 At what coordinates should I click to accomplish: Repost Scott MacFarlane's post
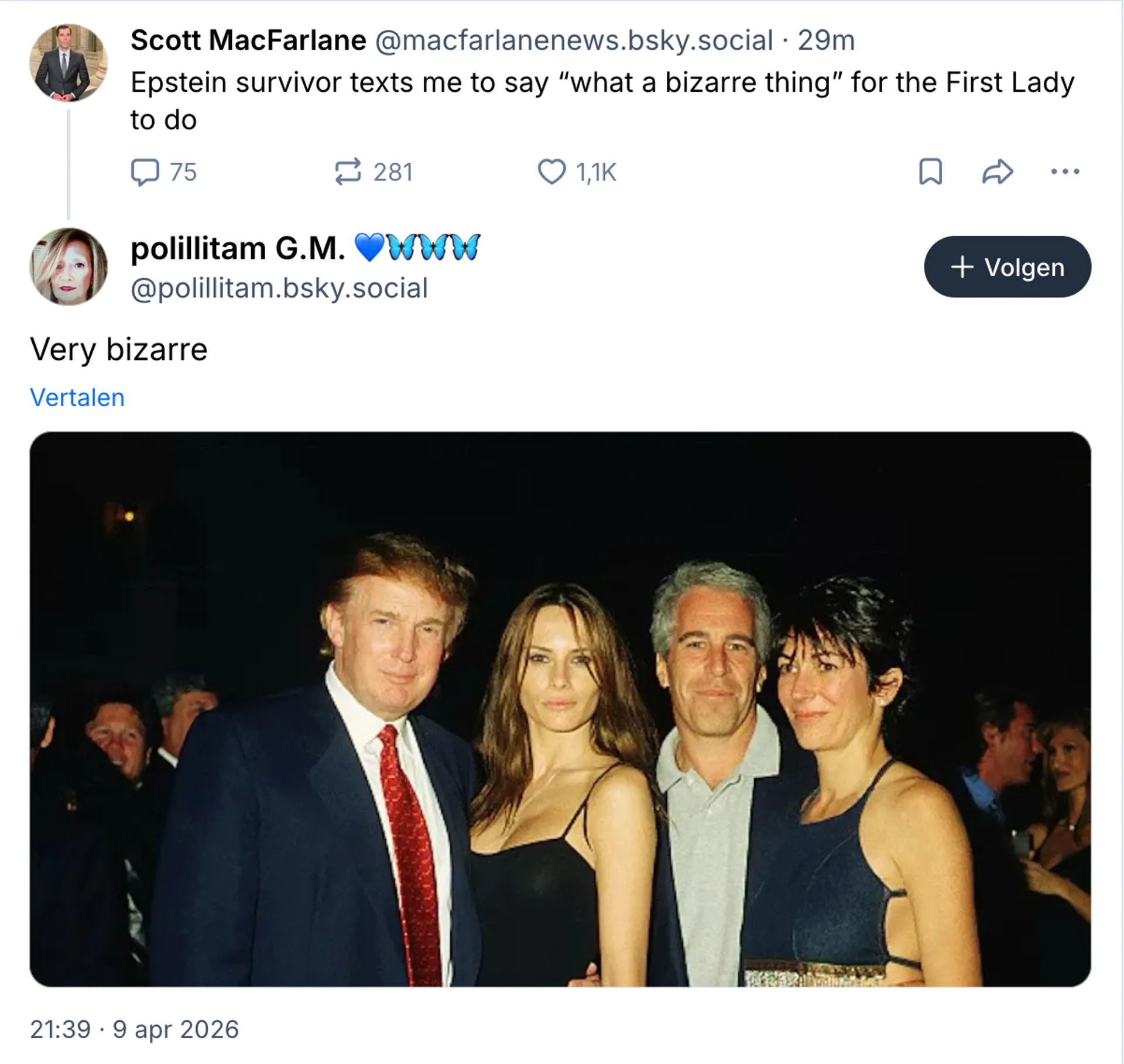point(348,172)
